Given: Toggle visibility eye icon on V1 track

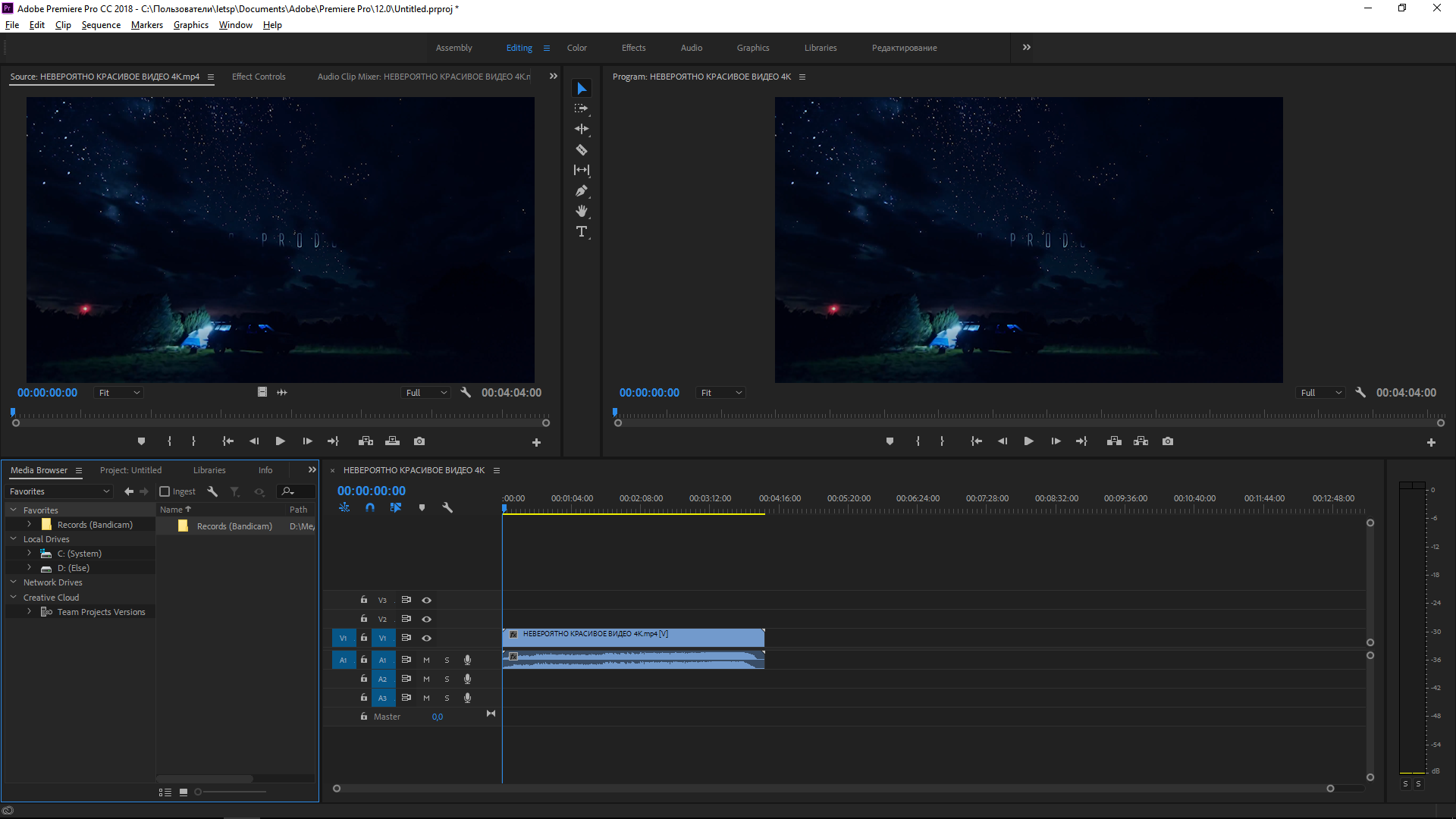Looking at the screenshot, I should coord(426,638).
